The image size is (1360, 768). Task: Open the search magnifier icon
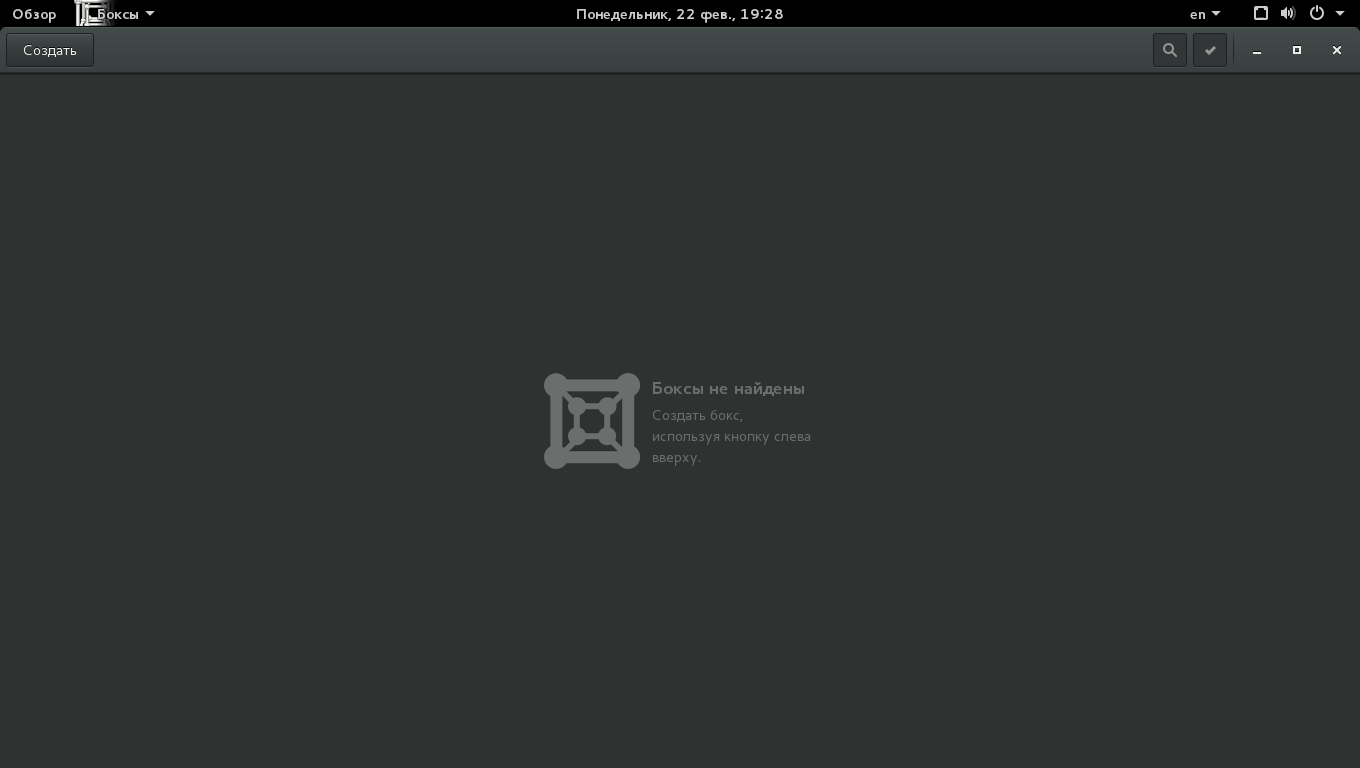[1170, 50]
